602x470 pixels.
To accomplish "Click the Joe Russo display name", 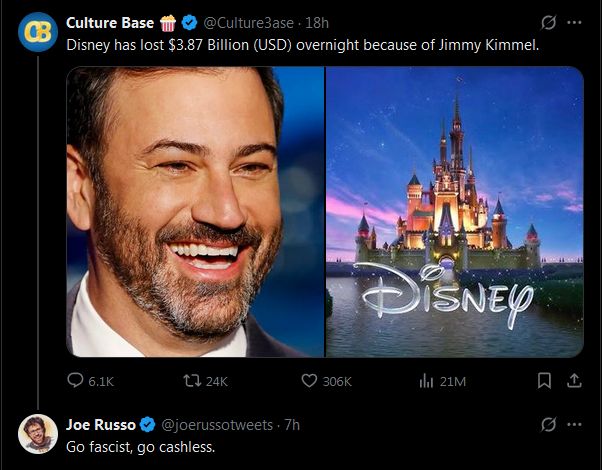I will [101, 424].
